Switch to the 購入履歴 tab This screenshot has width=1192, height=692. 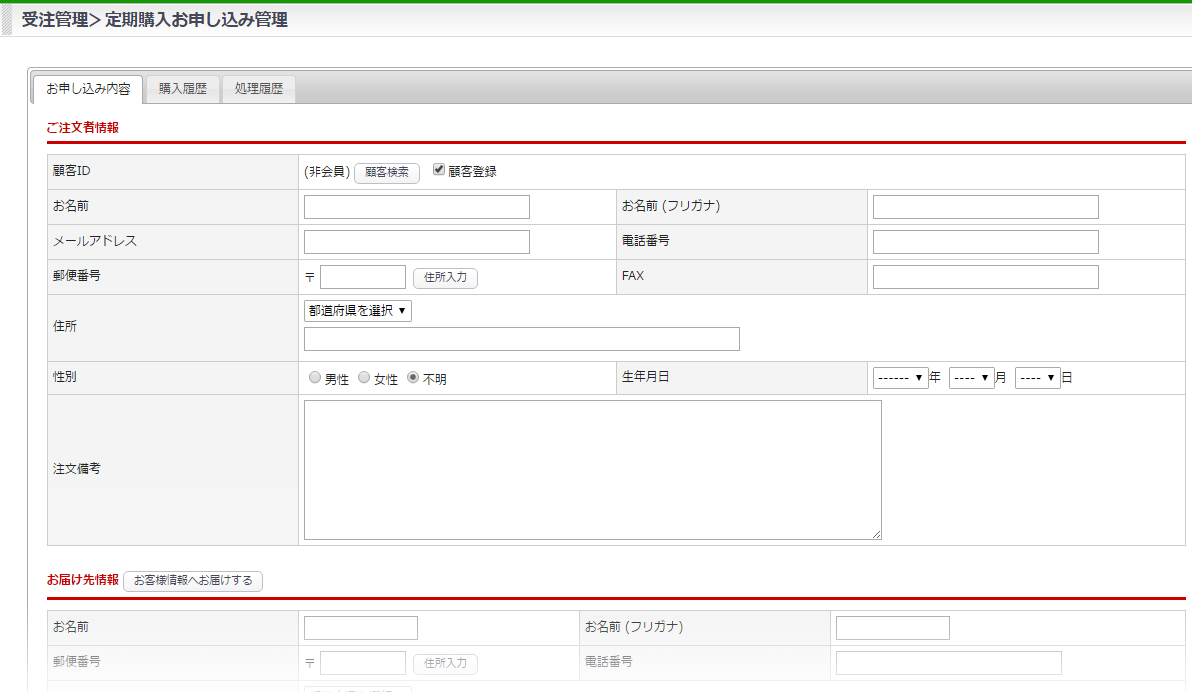(182, 89)
